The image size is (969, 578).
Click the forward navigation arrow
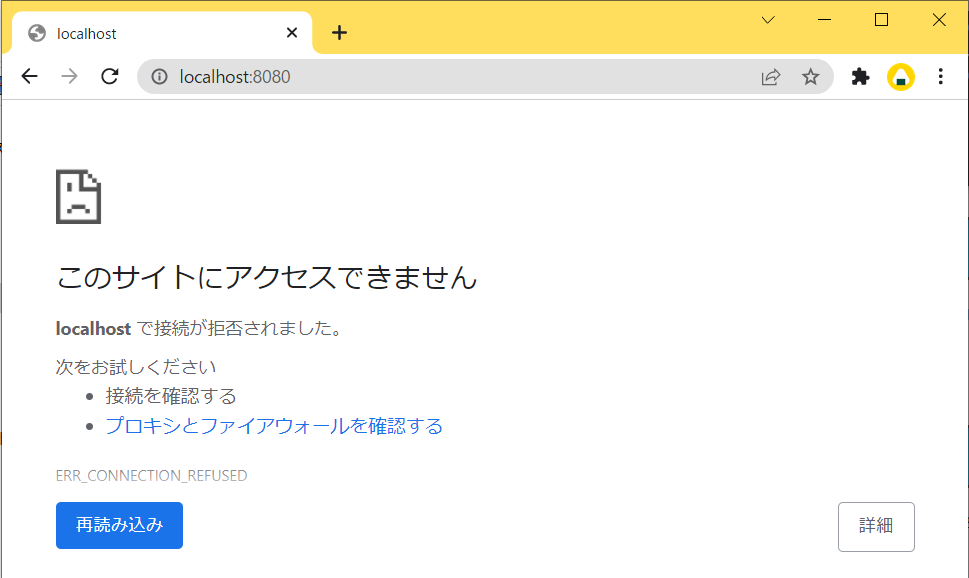(70, 77)
